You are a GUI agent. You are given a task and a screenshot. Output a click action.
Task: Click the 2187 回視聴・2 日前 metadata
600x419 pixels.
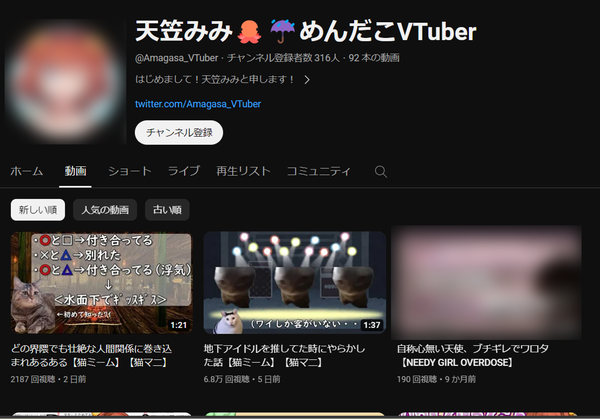click(x=48, y=379)
